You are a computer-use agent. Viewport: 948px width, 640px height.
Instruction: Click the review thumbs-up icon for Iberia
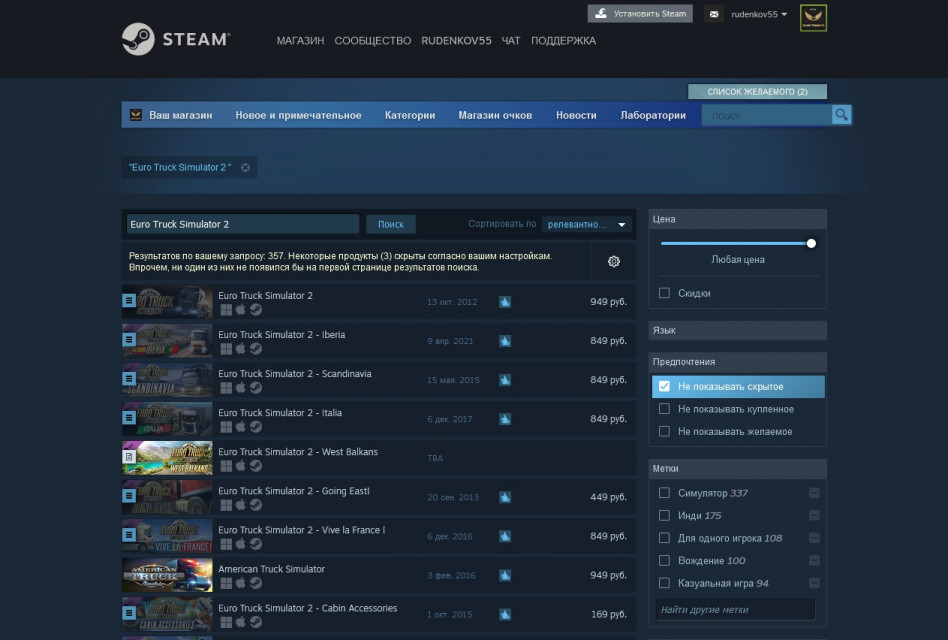505,341
